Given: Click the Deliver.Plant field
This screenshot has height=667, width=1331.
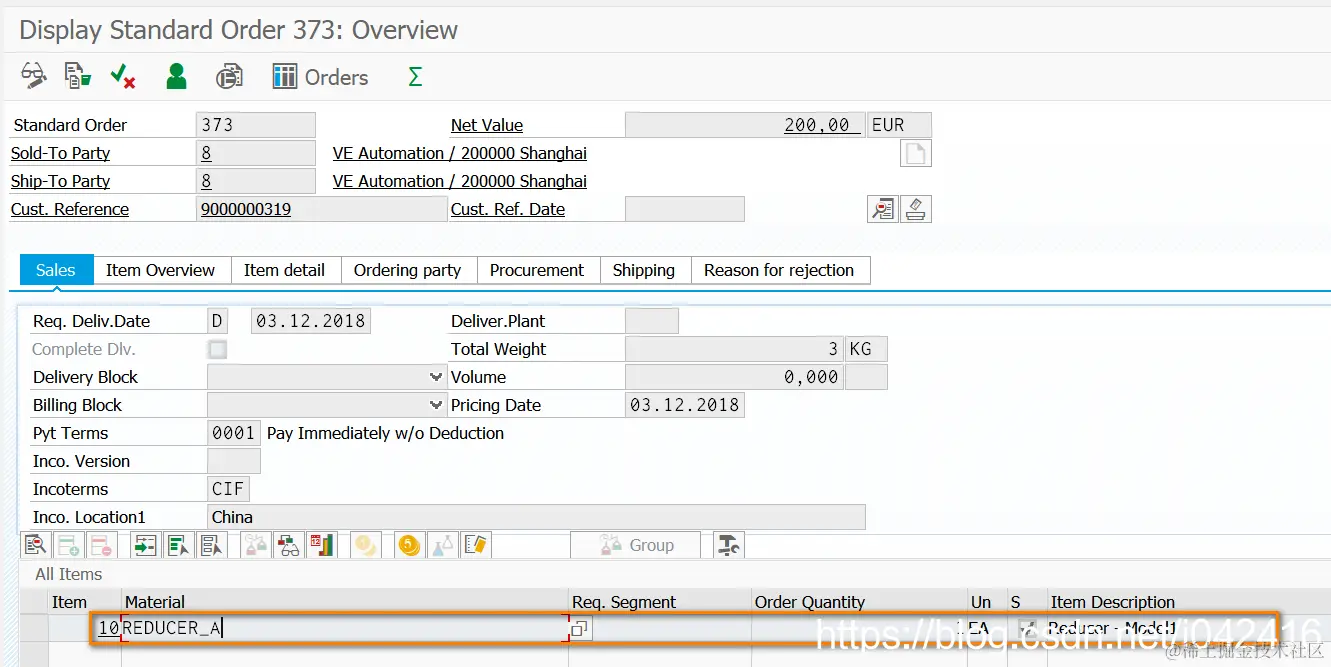Looking at the screenshot, I should (x=652, y=321).
